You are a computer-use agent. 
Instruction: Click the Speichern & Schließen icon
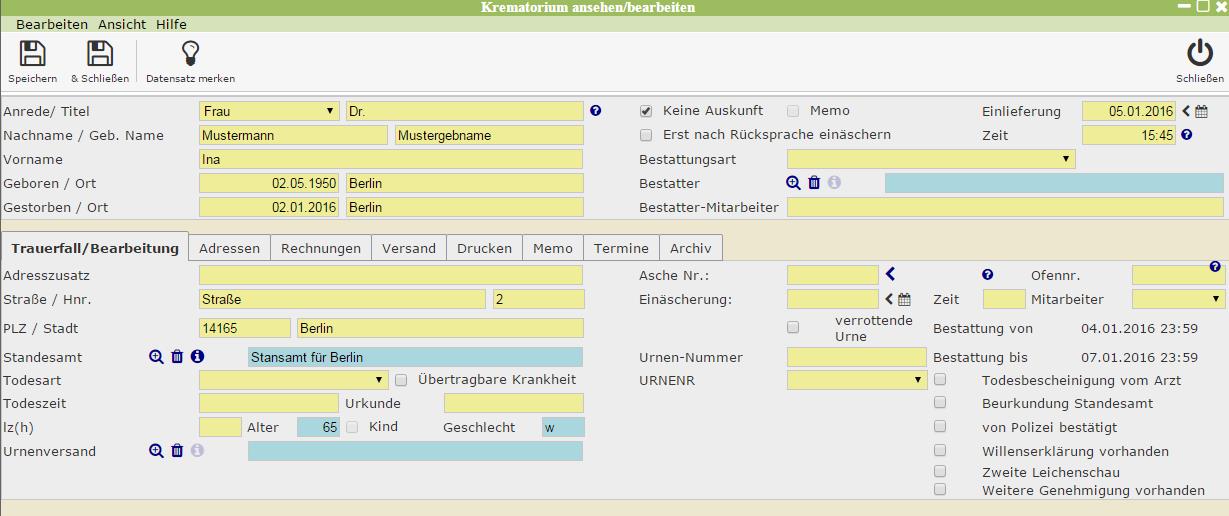[99, 54]
